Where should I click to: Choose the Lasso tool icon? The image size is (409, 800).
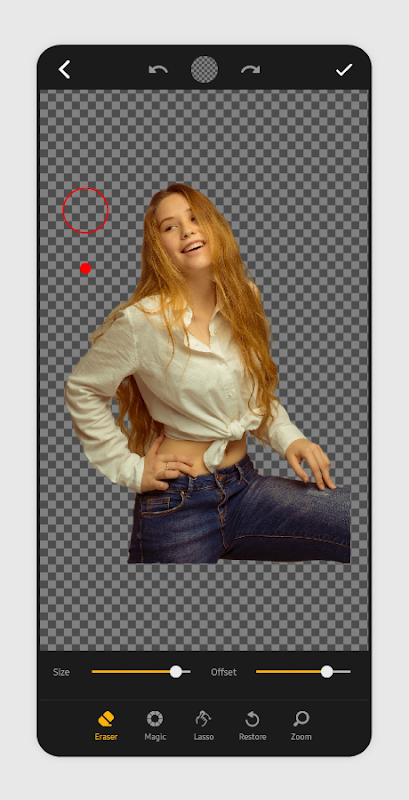[203, 718]
